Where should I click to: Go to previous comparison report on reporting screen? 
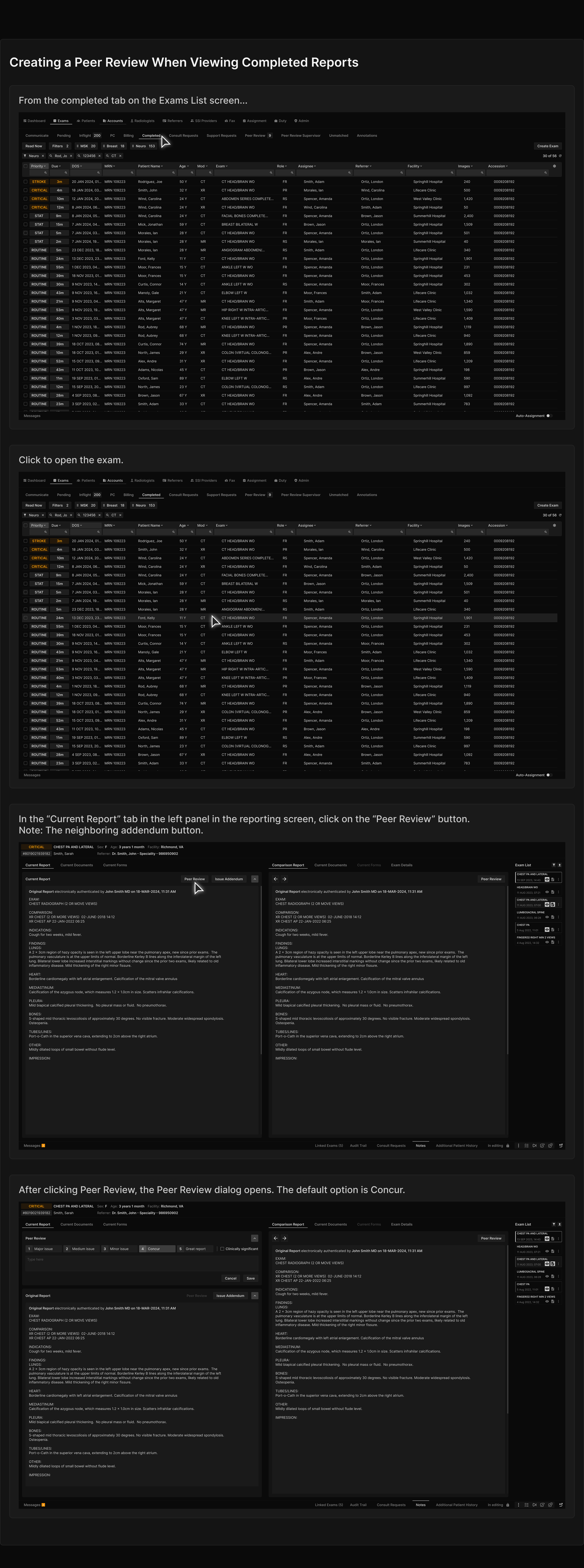[276, 879]
